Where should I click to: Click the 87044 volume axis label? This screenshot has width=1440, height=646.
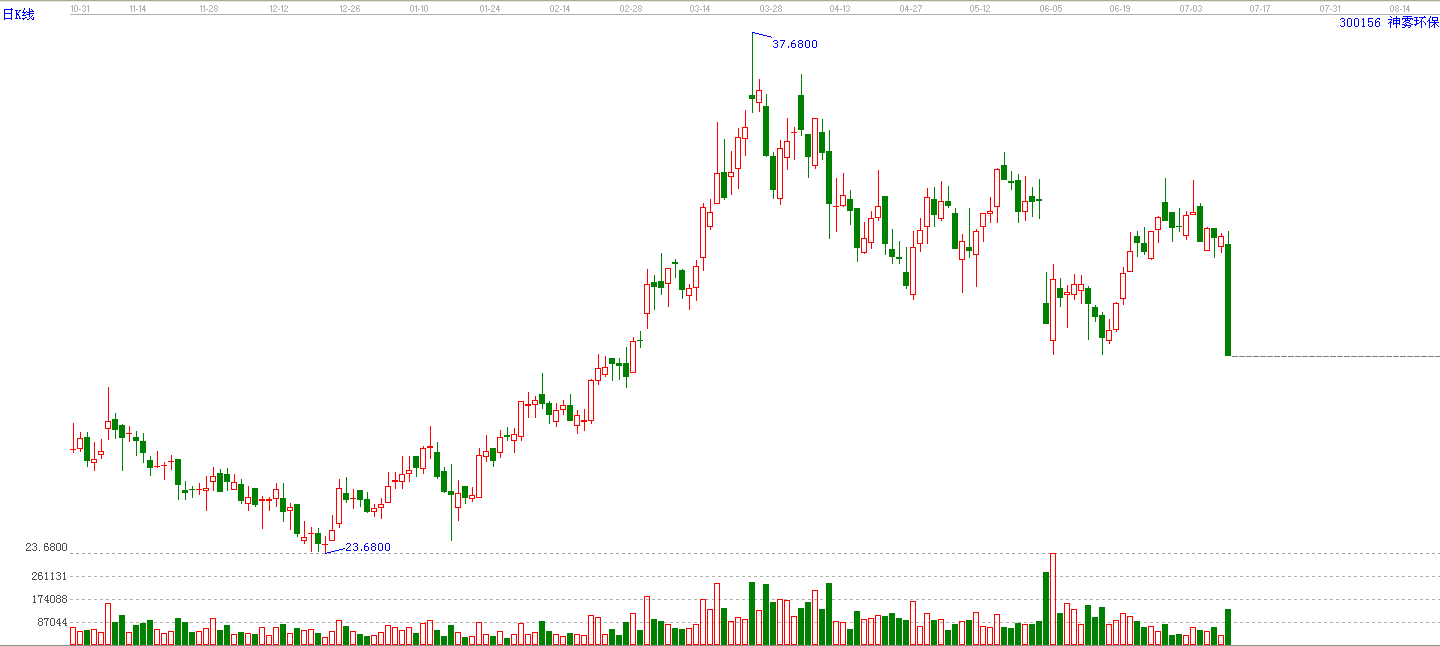pos(52,622)
